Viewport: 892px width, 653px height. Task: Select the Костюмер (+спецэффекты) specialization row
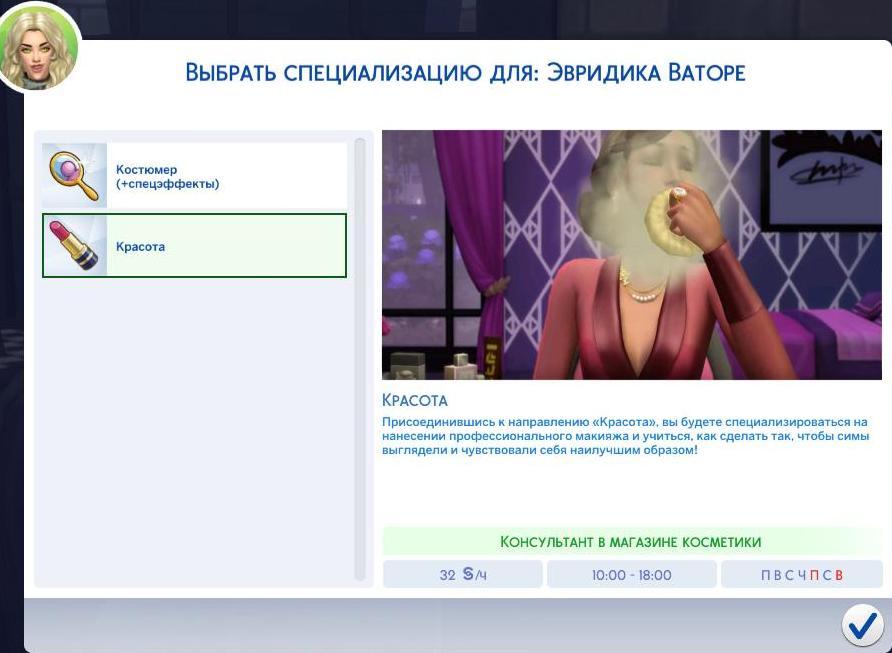click(x=194, y=176)
